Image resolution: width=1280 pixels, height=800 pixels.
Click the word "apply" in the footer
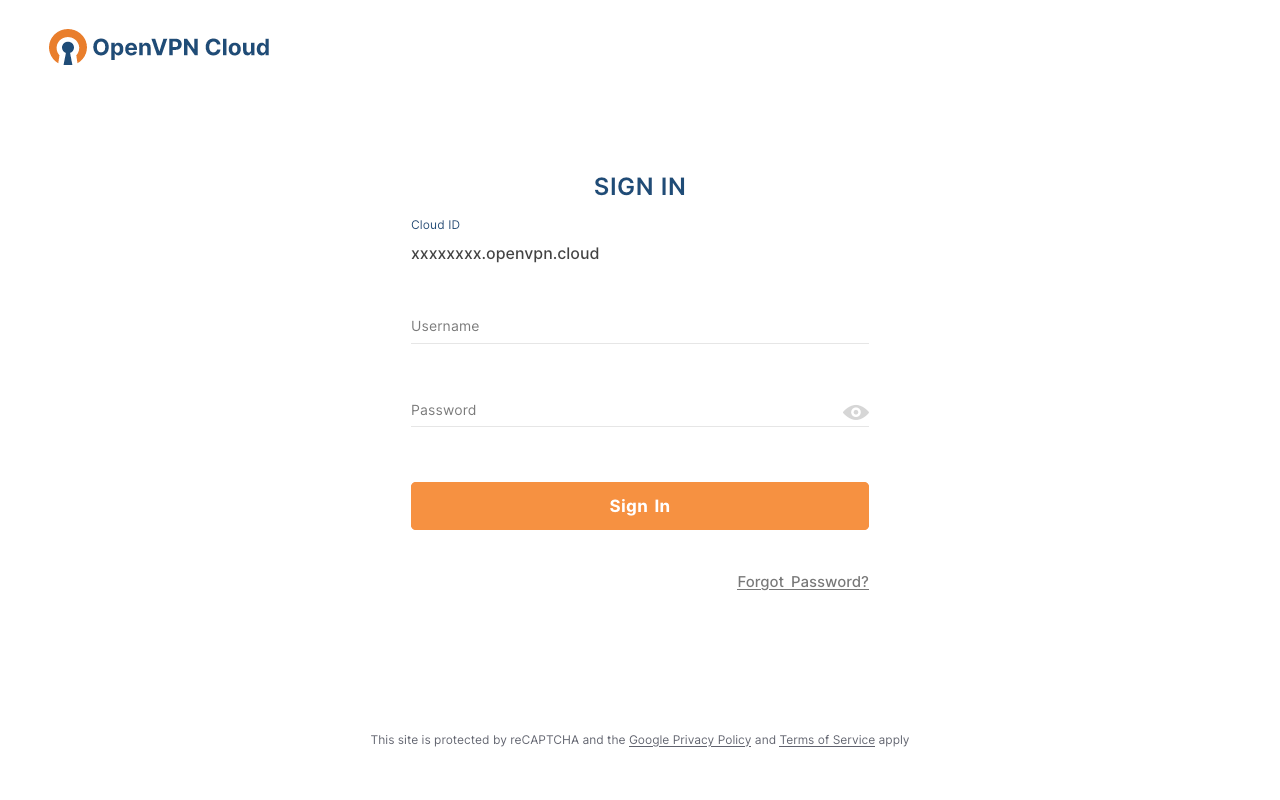[893, 740]
